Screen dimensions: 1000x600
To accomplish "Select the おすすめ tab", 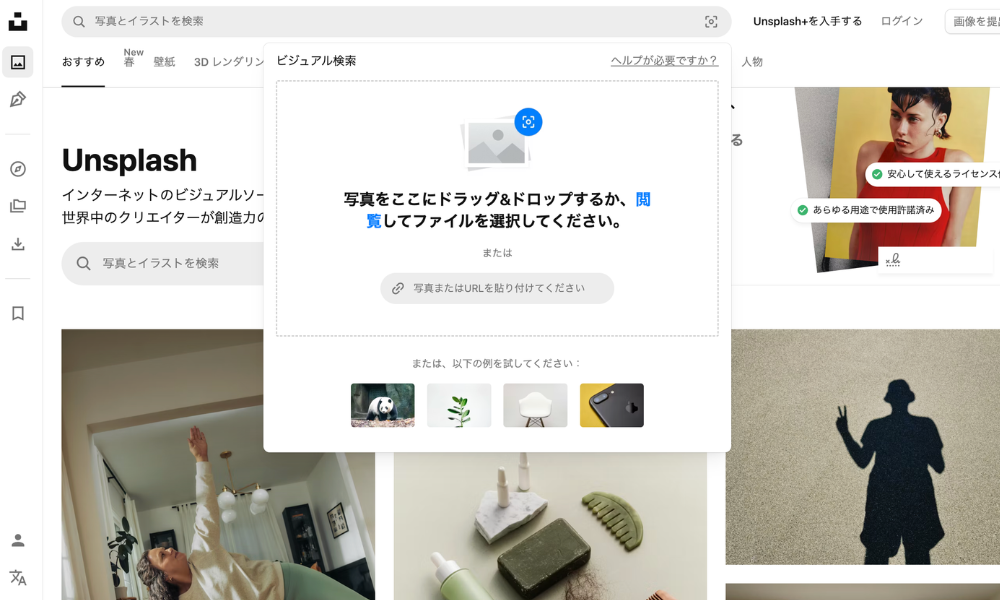I will tap(83, 62).
